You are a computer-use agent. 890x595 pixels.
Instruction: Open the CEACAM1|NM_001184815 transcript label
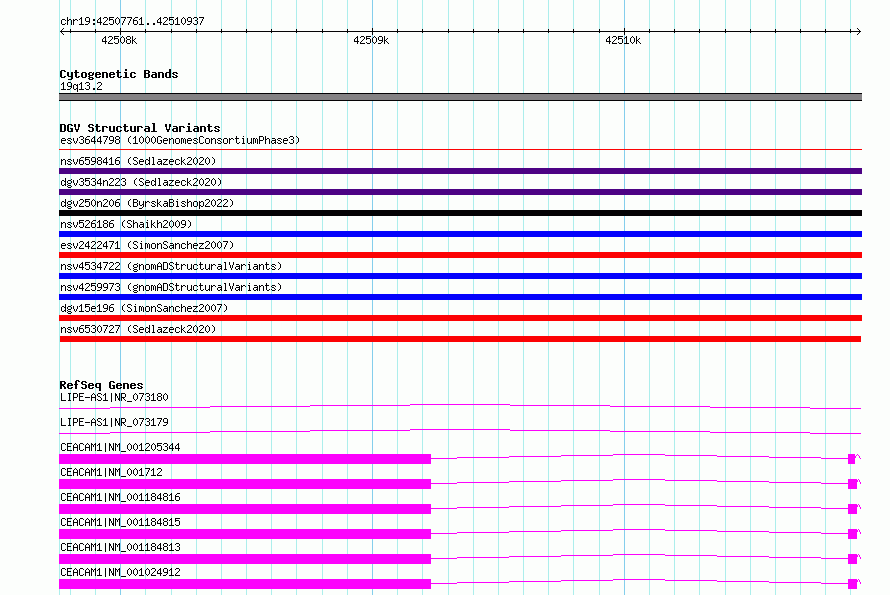click(120, 522)
